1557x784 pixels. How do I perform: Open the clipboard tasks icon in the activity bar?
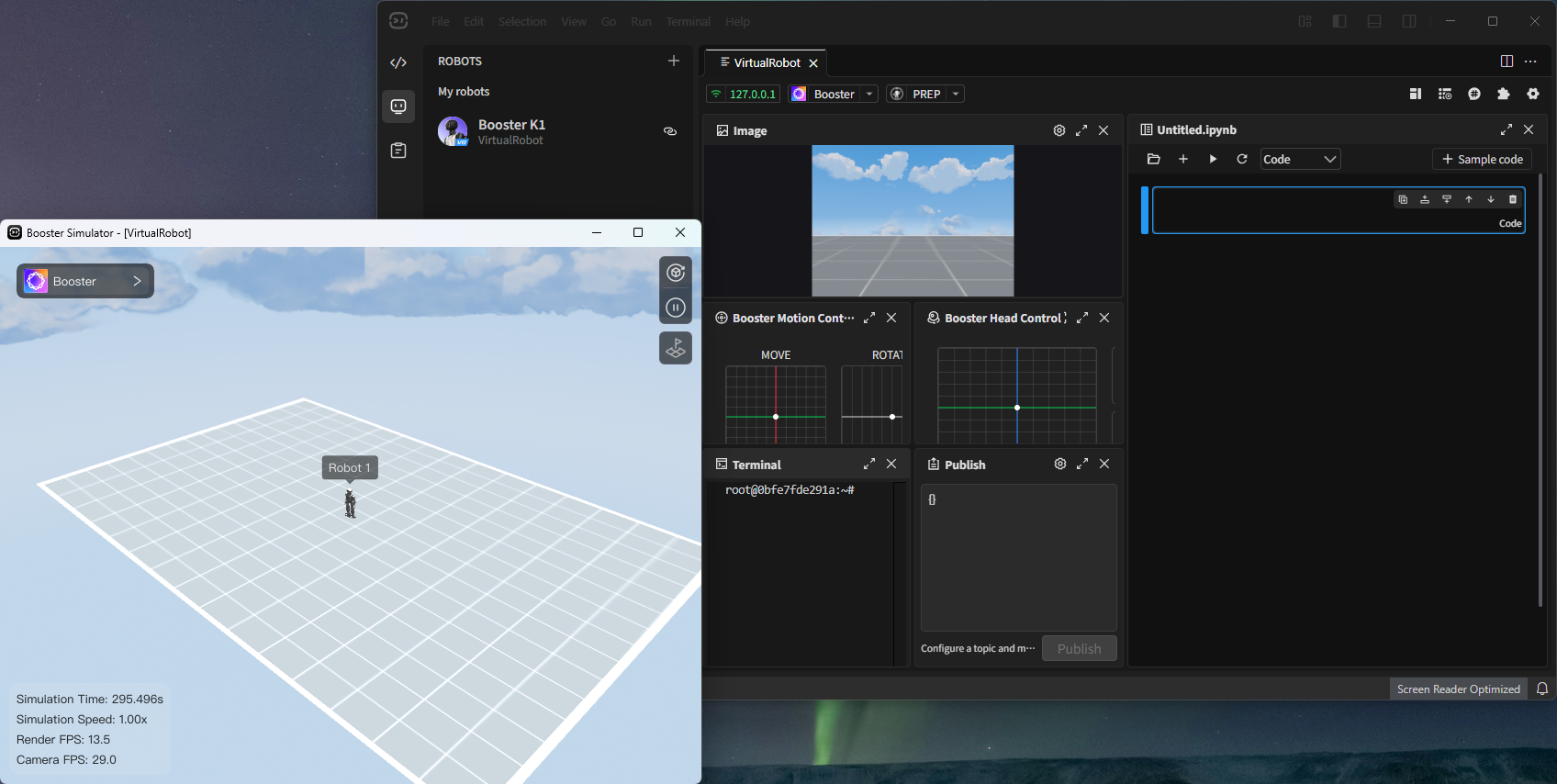(x=398, y=151)
